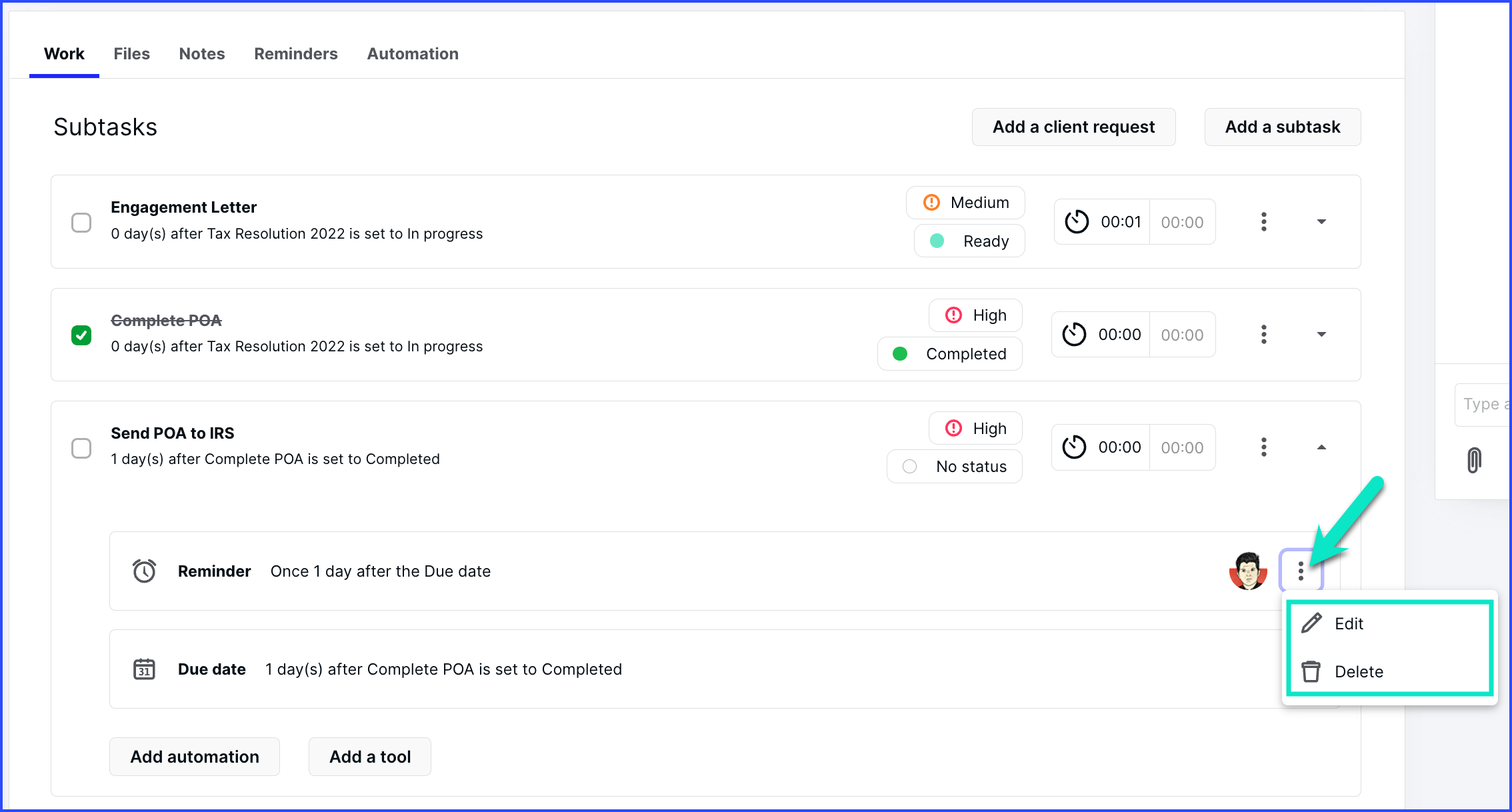This screenshot has height=812, width=1512.
Task: Click the Type a message input field
Action: 1483,404
